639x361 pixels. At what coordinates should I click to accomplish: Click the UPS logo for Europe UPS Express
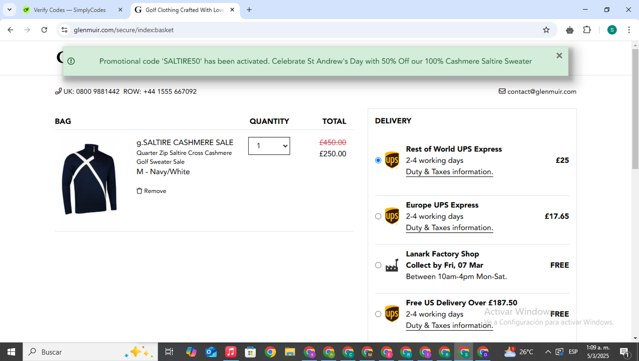(x=392, y=216)
